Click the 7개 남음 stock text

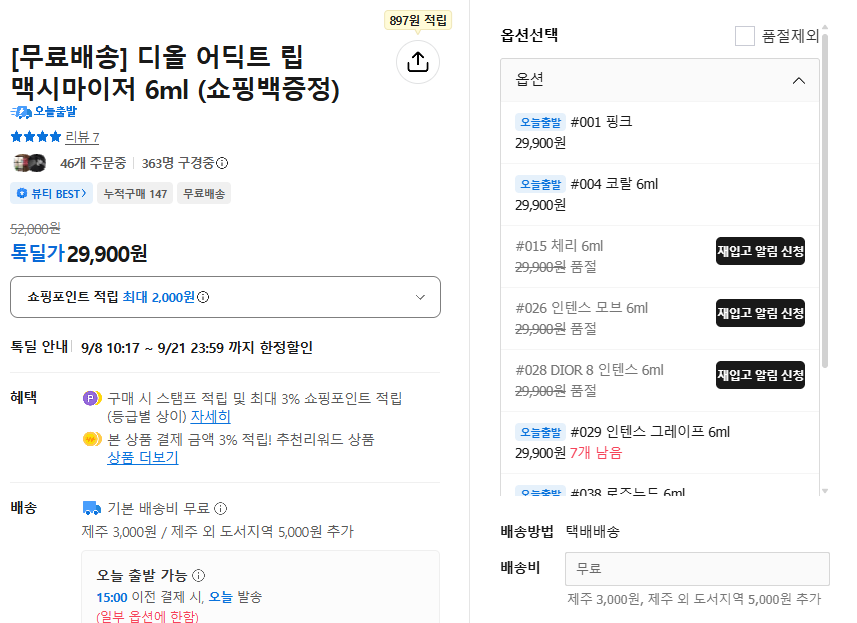(x=596, y=453)
